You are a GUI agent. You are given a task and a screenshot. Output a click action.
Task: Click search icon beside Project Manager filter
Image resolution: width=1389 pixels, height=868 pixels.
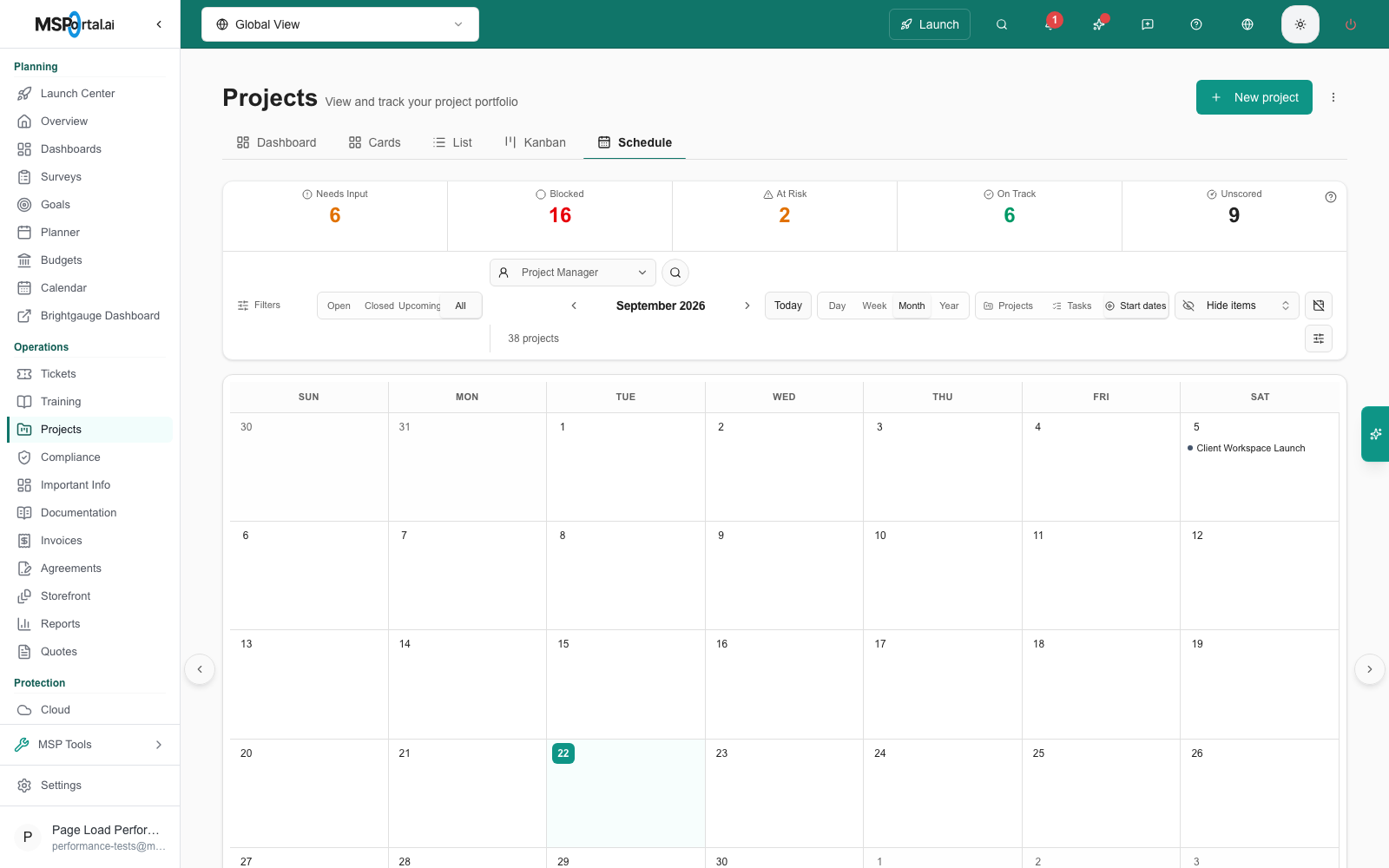point(675,273)
